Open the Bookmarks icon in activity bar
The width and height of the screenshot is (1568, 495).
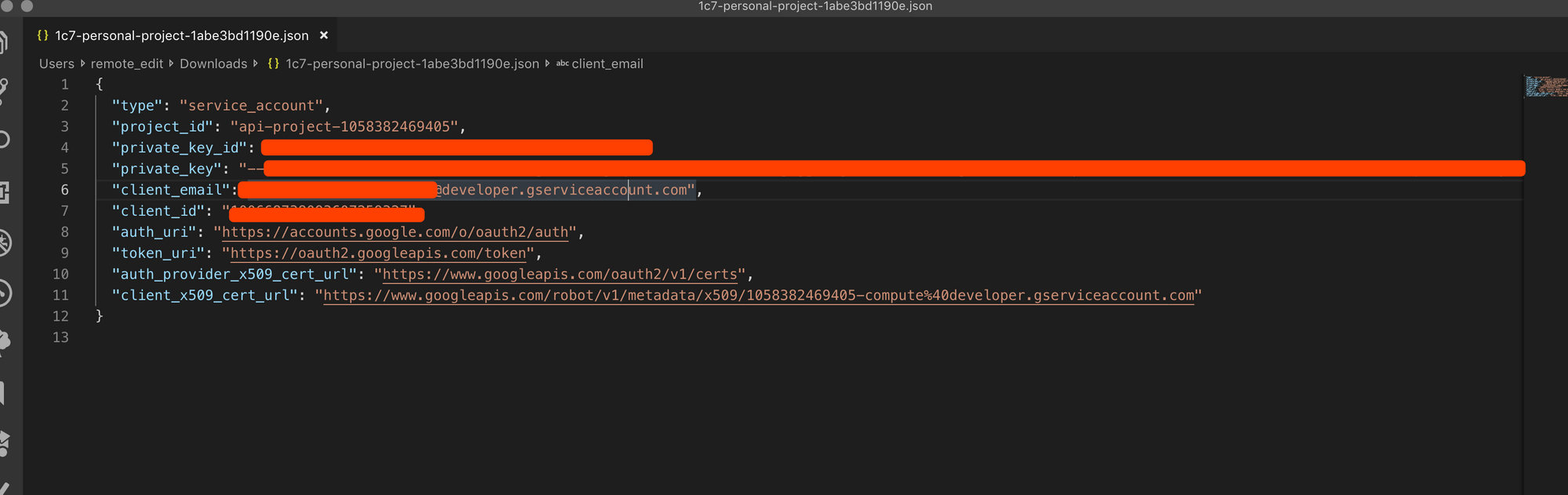click(x=4, y=392)
